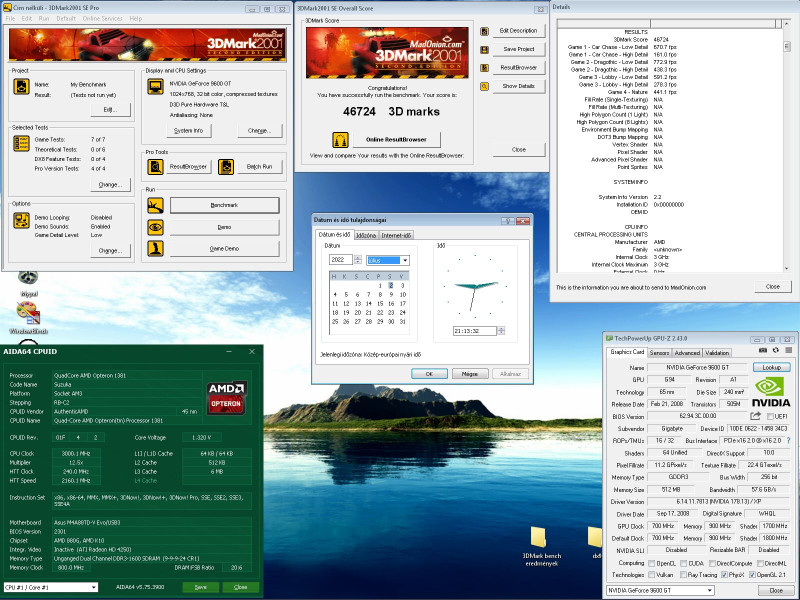Screen dimensions: 800x600
Task: Toggle the CUDA checkbox in GPU-Z
Action: pos(684,563)
